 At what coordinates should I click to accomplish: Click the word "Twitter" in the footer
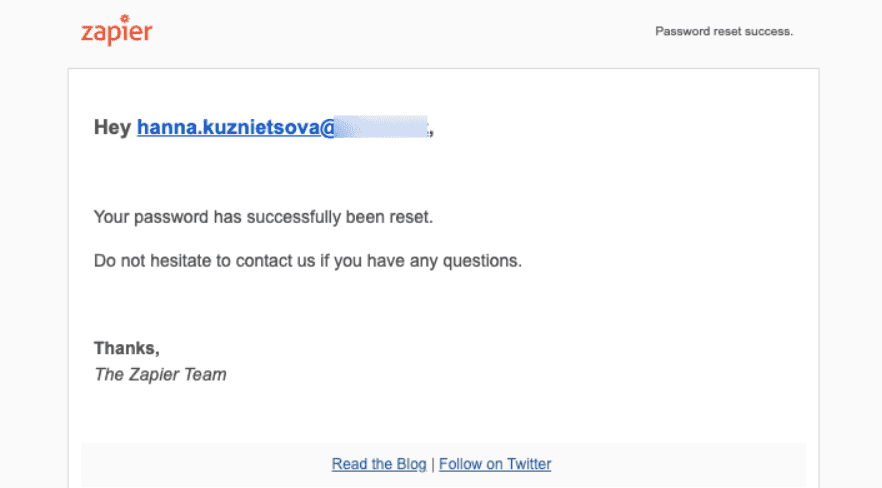pyautogui.click(x=529, y=464)
